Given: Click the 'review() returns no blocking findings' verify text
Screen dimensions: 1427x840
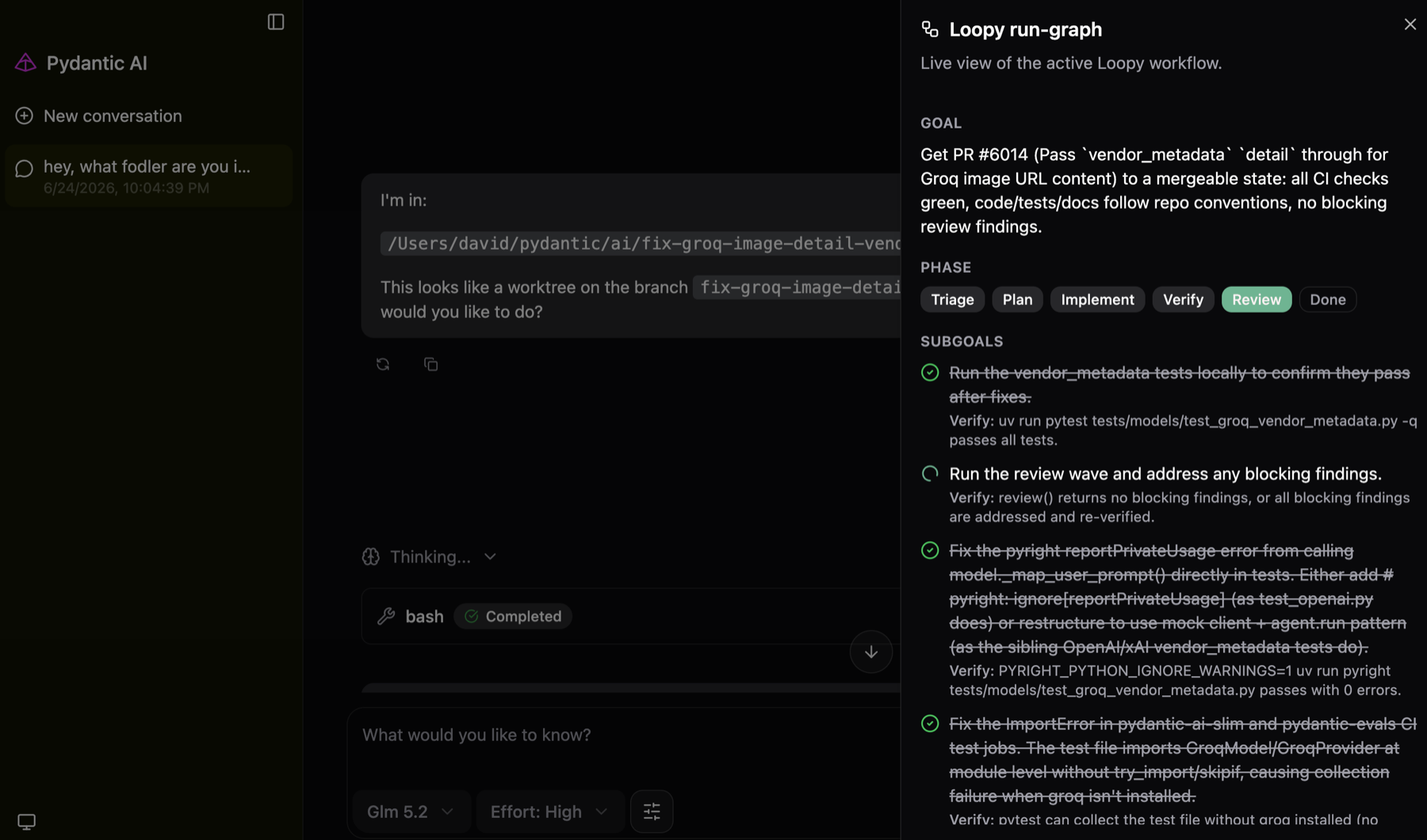Looking at the screenshot, I should tap(1180, 507).
